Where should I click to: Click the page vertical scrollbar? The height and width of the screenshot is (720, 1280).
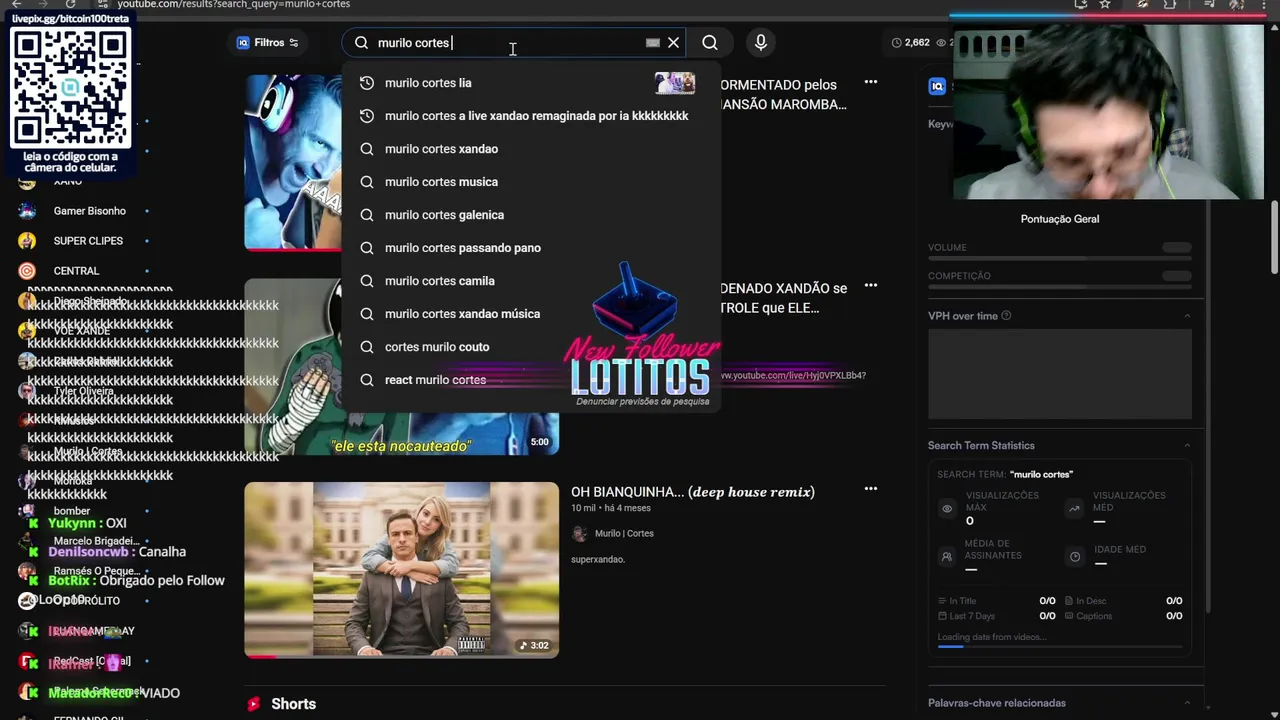(1274, 236)
